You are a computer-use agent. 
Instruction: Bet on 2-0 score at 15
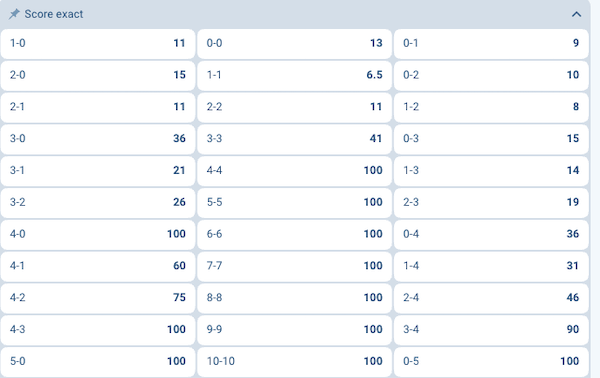pyautogui.click(x=98, y=75)
